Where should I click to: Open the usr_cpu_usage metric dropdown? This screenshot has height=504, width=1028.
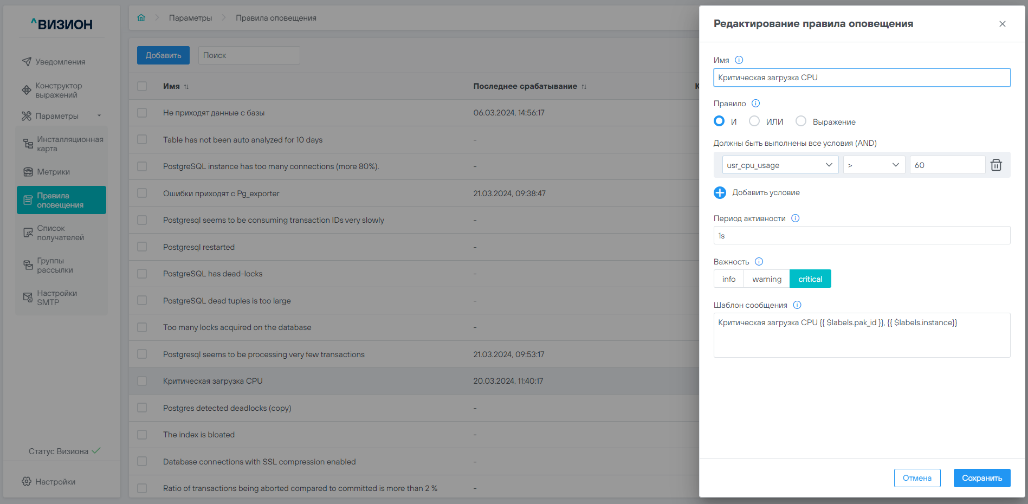pos(779,165)
